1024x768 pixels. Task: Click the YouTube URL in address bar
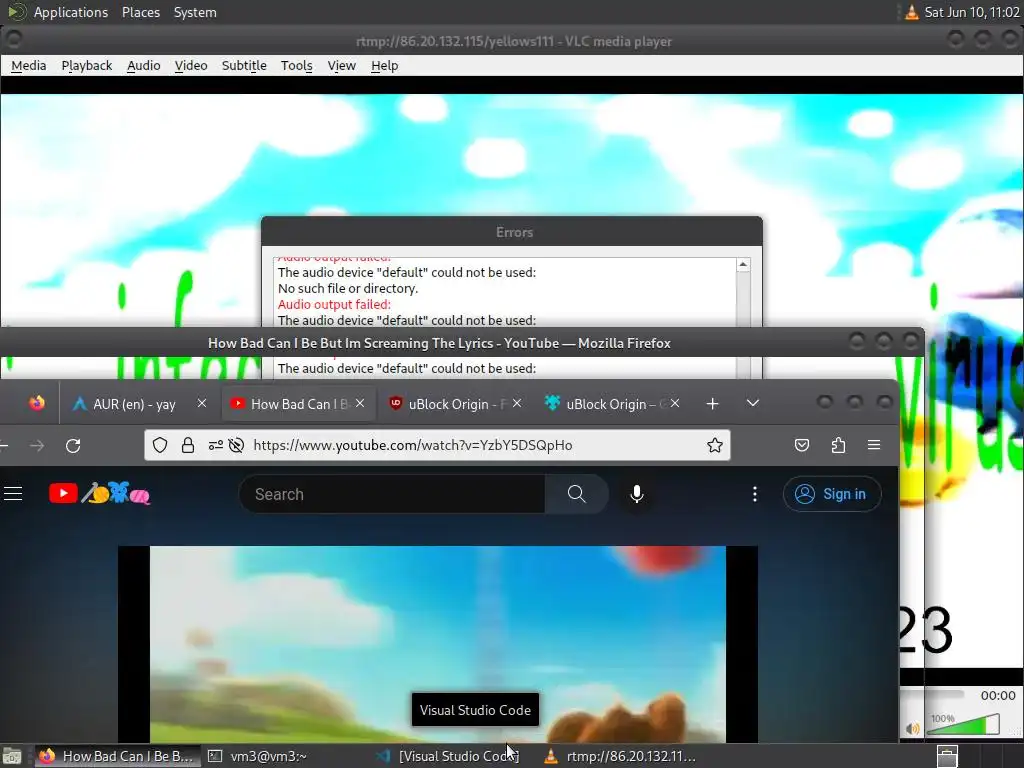tap(412, 445)
